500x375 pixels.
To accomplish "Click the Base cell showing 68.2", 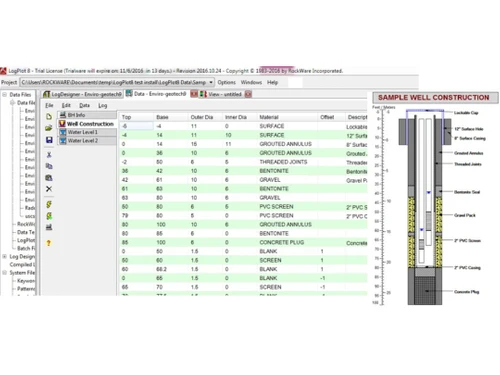I will click(x=171, y=269).
